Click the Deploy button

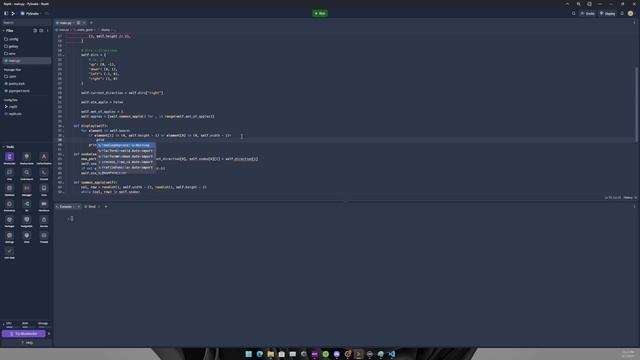click(x=607, y=13)
